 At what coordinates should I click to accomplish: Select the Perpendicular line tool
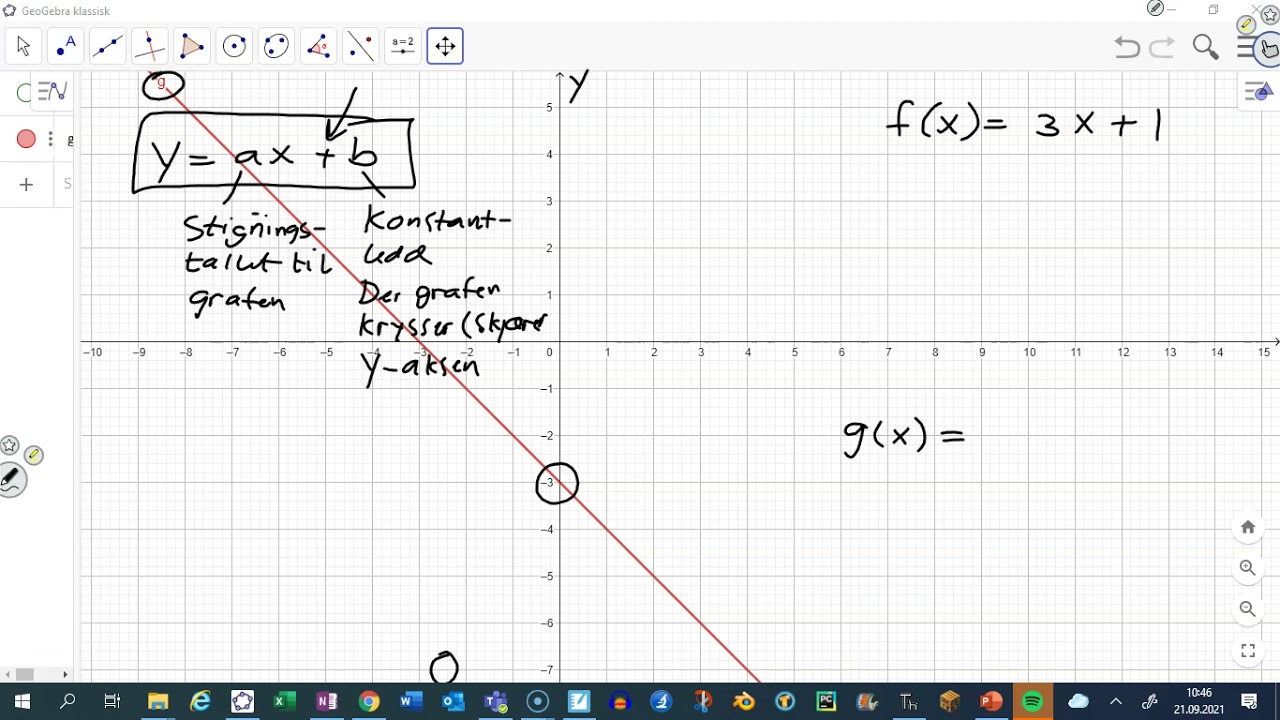pos(150,46)
